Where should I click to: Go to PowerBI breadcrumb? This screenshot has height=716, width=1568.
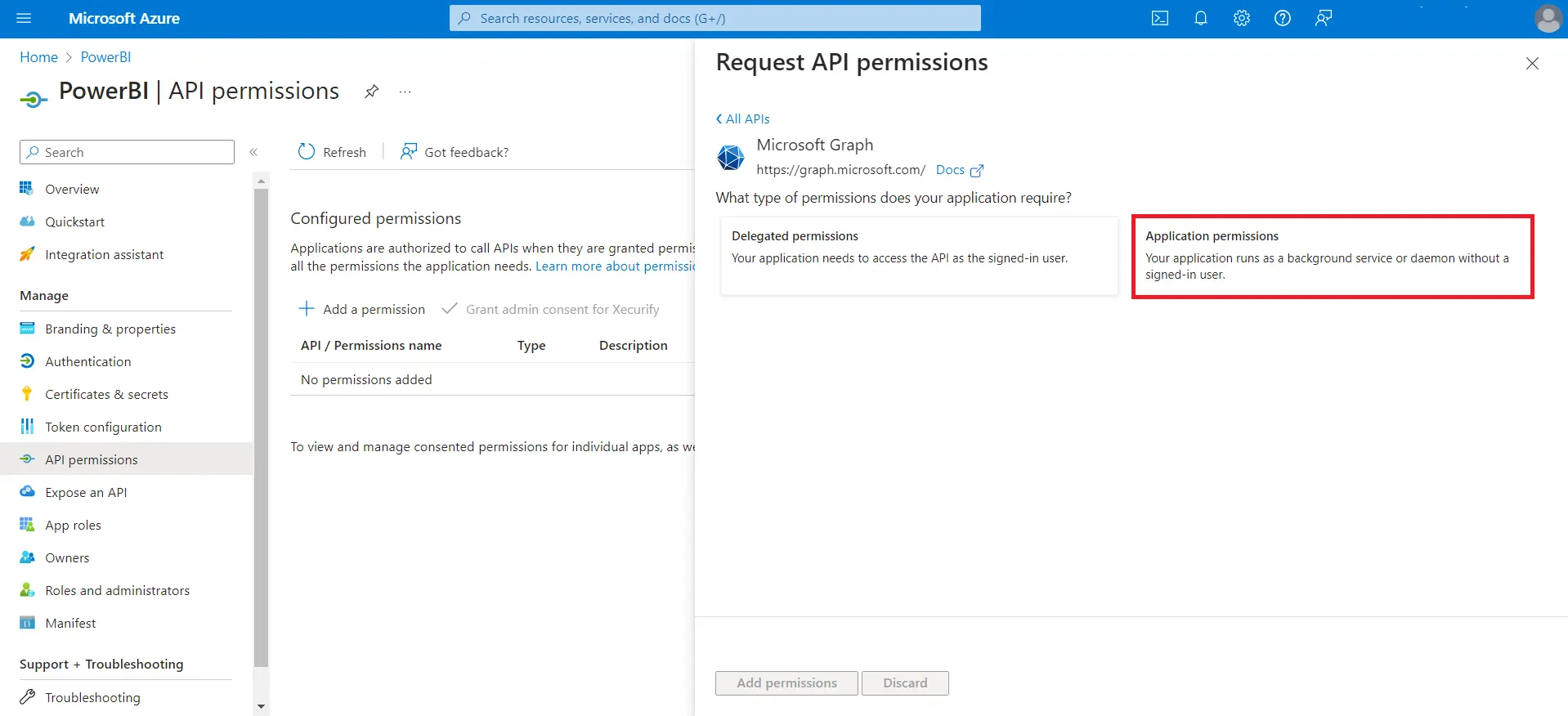coord(105,57)
